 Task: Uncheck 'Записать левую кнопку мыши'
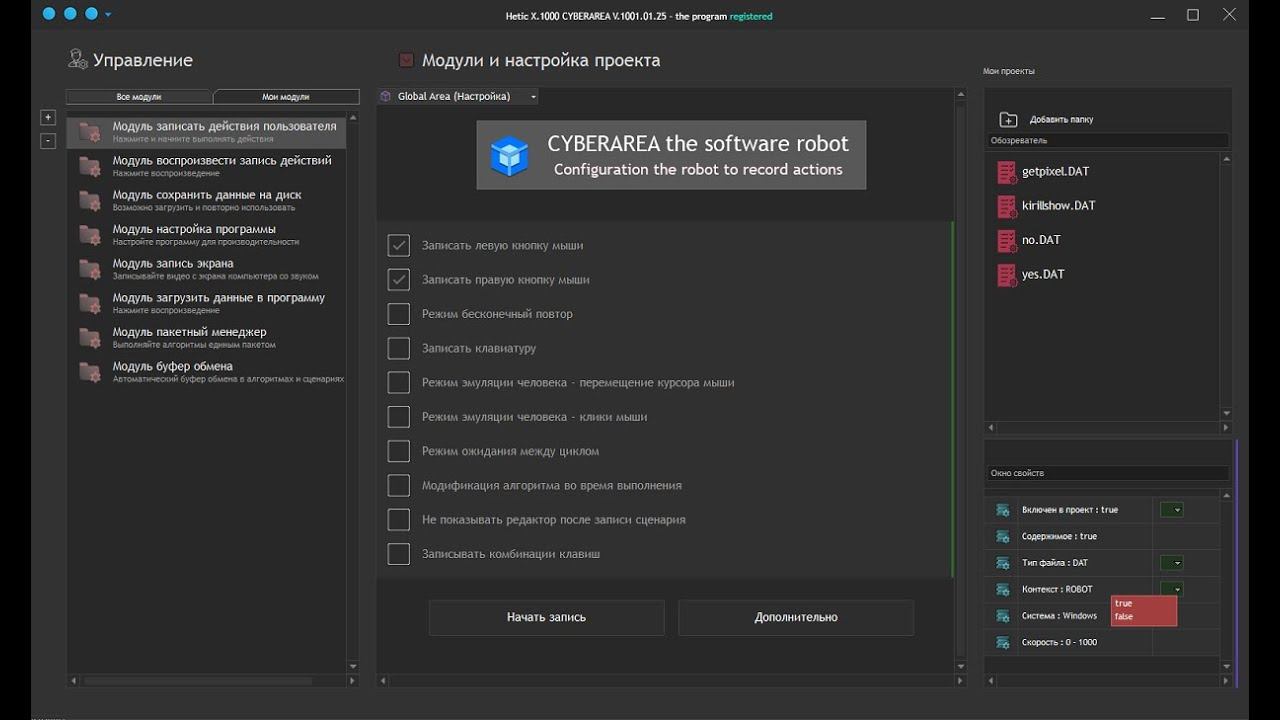coord(399,245)
